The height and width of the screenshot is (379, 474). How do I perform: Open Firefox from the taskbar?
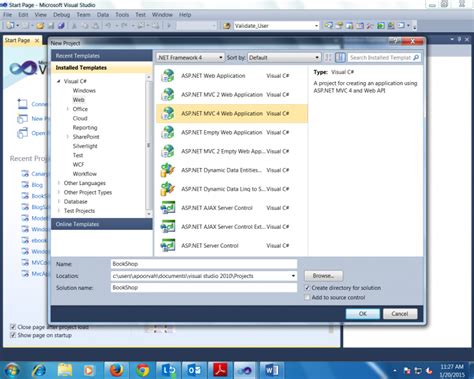click(x=116, y=370)
